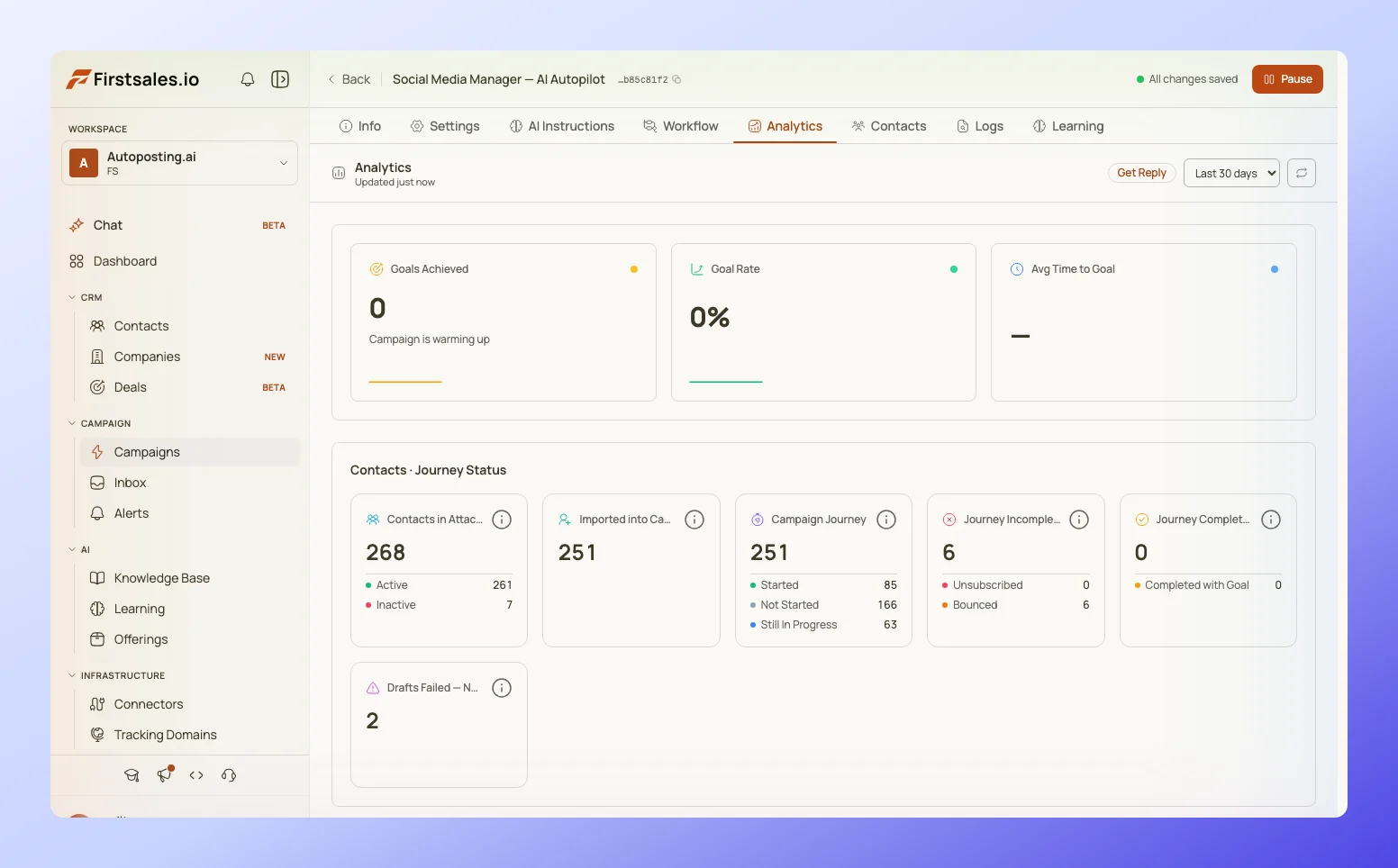This screenshot has width=1398, height=868.
Task: Open the code brackets developer icon
Action: coord(196,775)
